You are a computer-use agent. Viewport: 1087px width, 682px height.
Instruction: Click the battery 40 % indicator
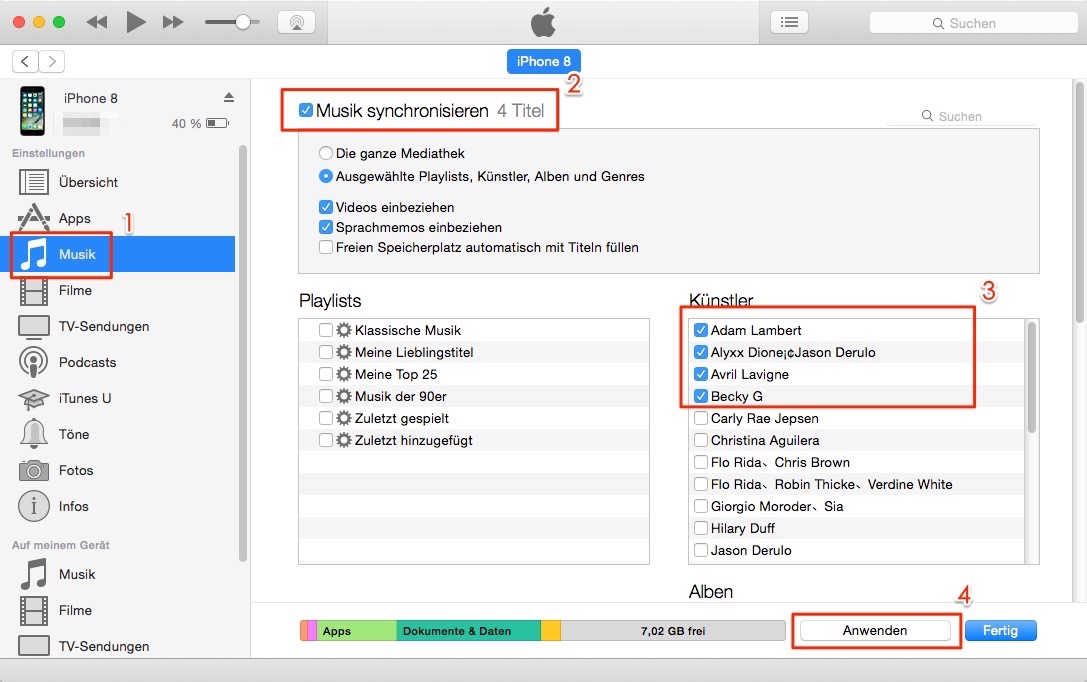click(x=200, y=123)
